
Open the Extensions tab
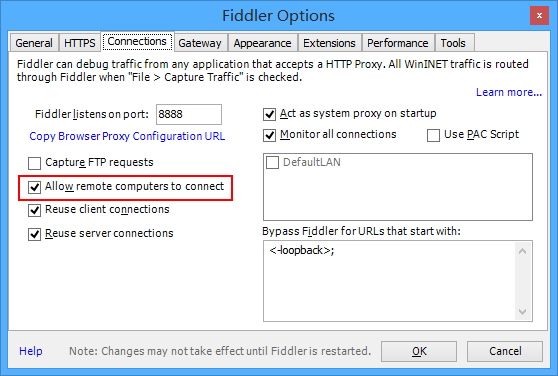click(329, 43)
